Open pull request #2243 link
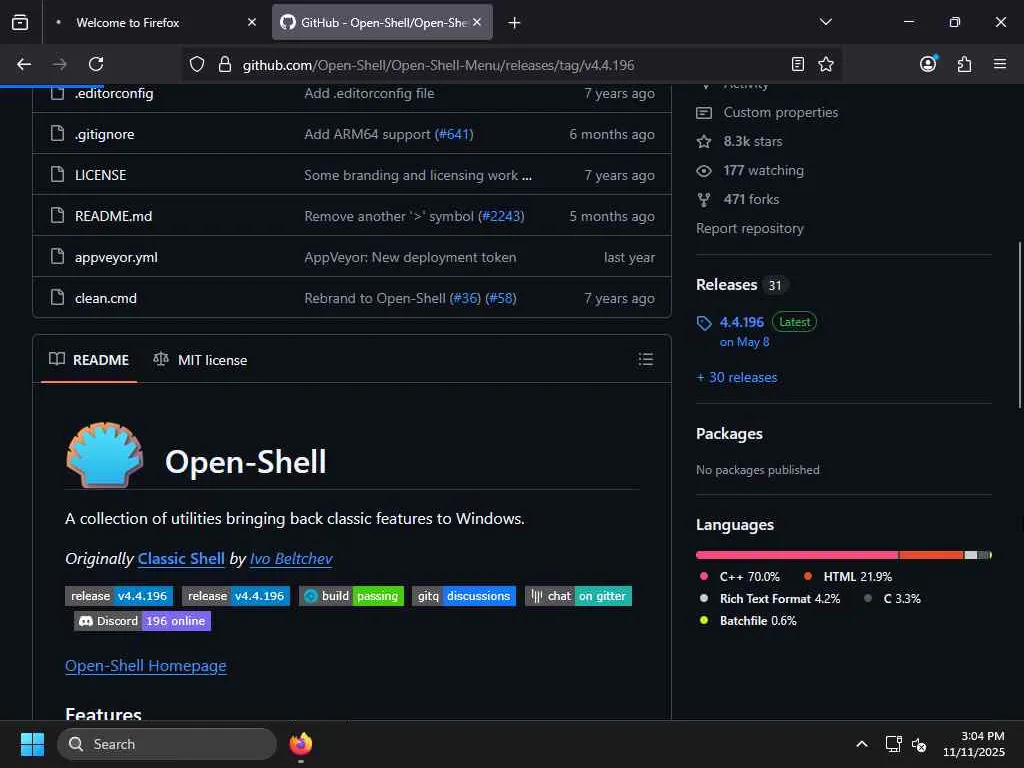The width and height of the screenshot is (1024, 768). coord(501,216)
